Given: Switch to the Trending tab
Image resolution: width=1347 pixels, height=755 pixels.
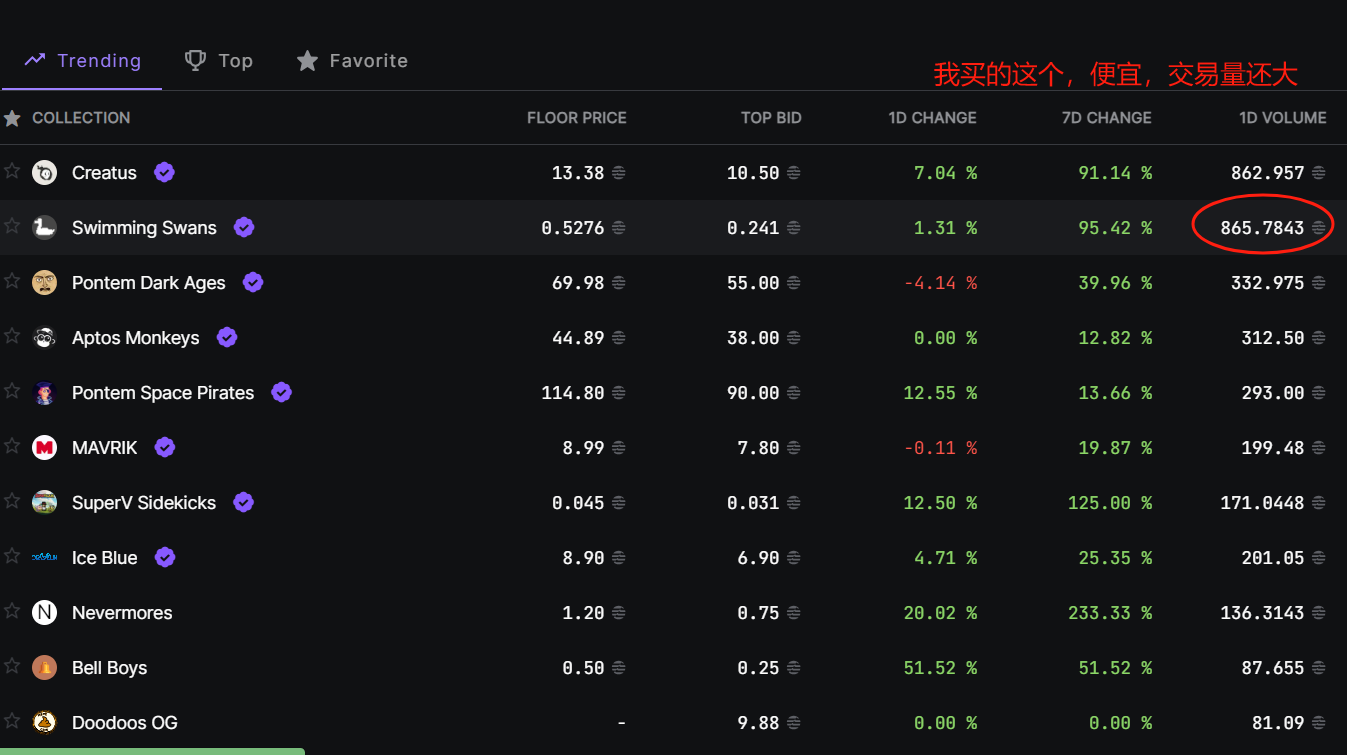Looking at the screenshot, I should click(82, 61).
